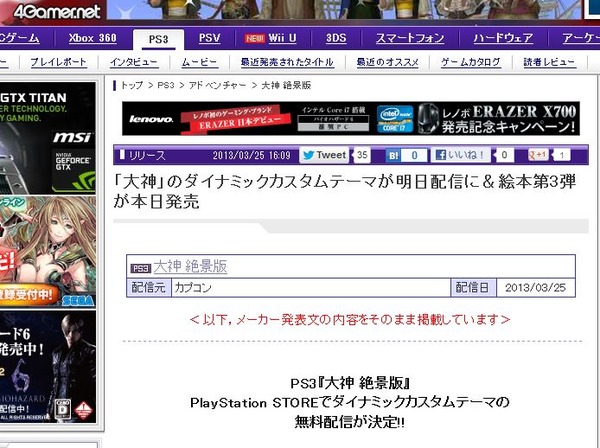Image resolution: width=600 pixels, height=448 pixels.
Task: Open the Xbox 360 tab
Action: 93,38
